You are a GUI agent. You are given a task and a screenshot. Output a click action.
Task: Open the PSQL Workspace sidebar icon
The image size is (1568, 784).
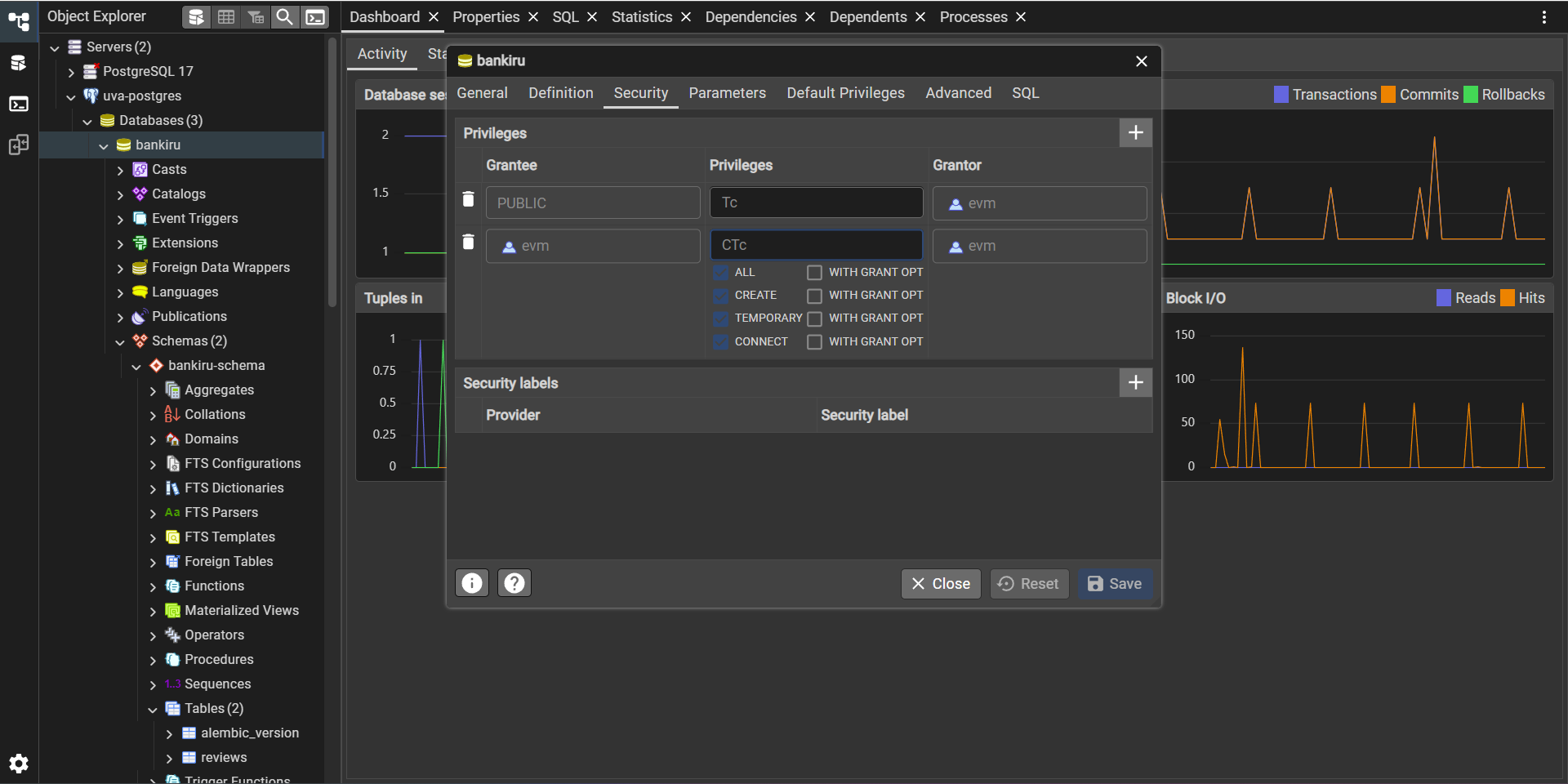[19, 104]
